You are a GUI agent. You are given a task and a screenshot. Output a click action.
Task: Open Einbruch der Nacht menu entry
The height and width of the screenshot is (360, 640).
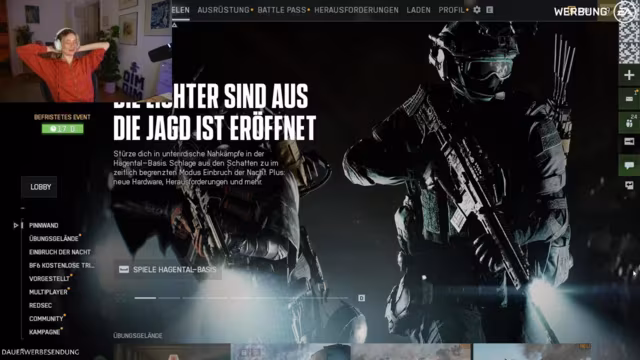click(60, 252)
